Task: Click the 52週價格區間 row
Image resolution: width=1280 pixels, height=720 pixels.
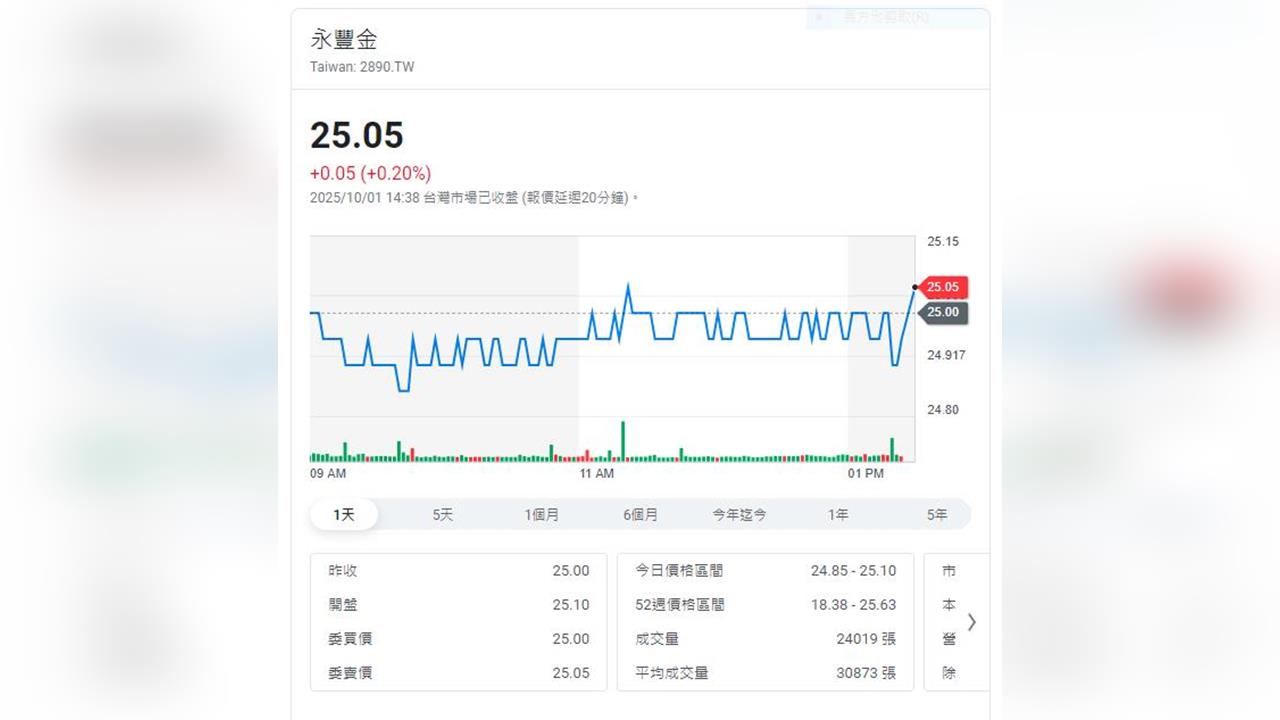Action: [x=765, y=605]
